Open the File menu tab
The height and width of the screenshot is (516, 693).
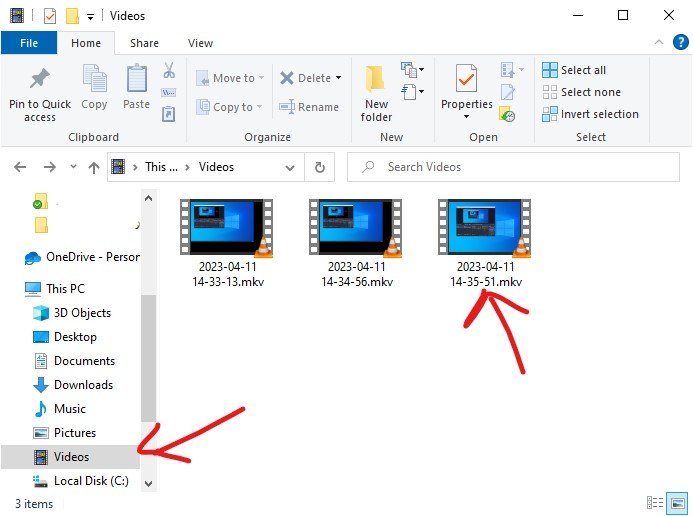click(29, 43)
